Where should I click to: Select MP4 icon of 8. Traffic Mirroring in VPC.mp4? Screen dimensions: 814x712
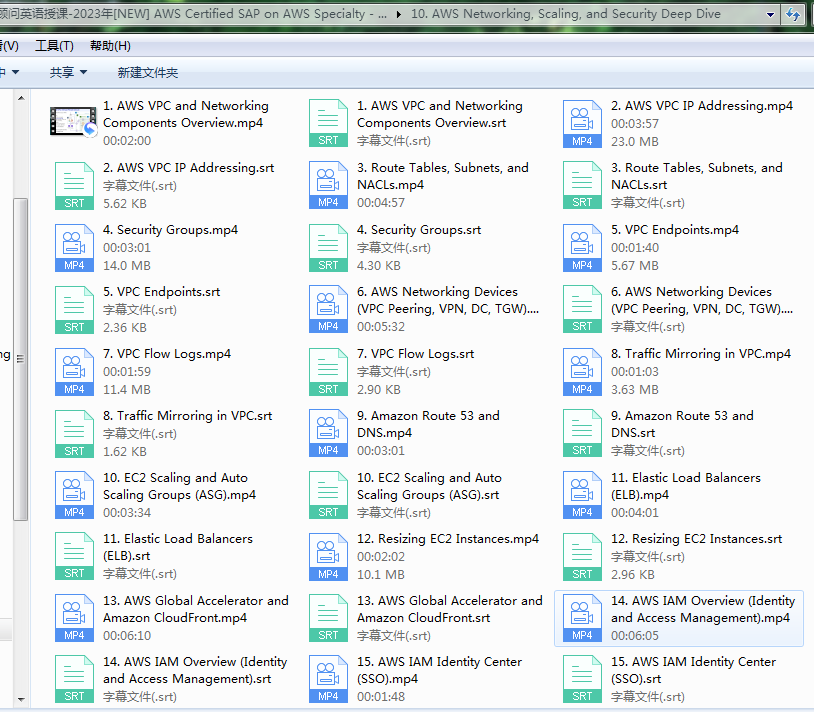point(582,372)
